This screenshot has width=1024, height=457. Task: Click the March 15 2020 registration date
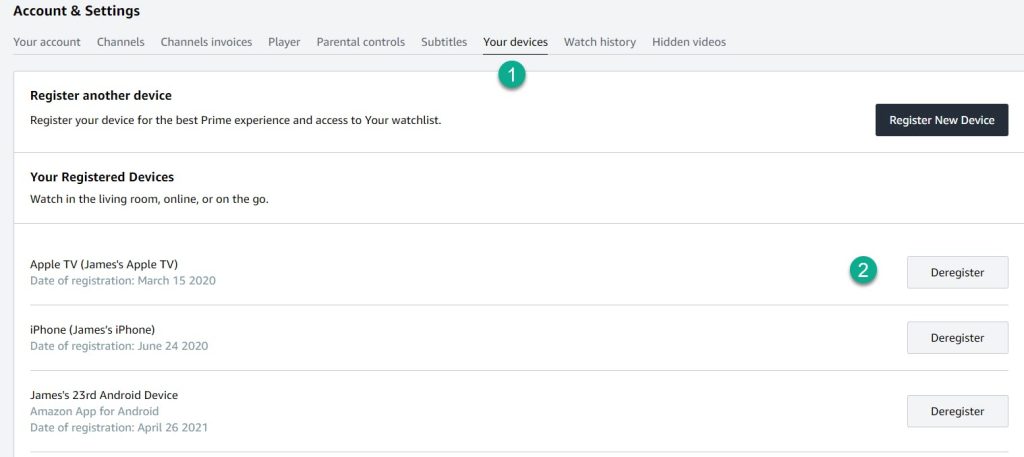123,281
